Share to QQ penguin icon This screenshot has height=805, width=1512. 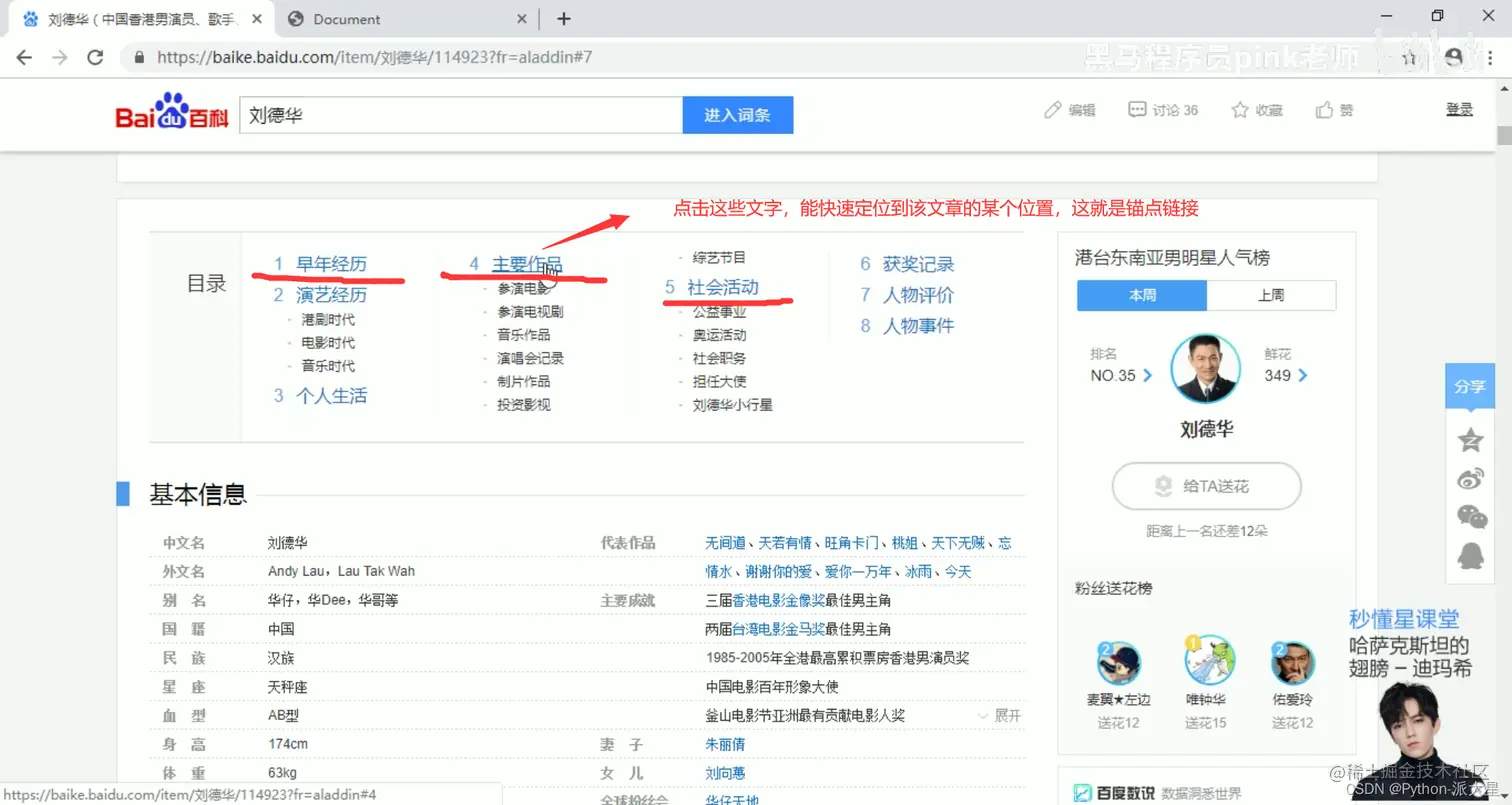click(1470, 555)
